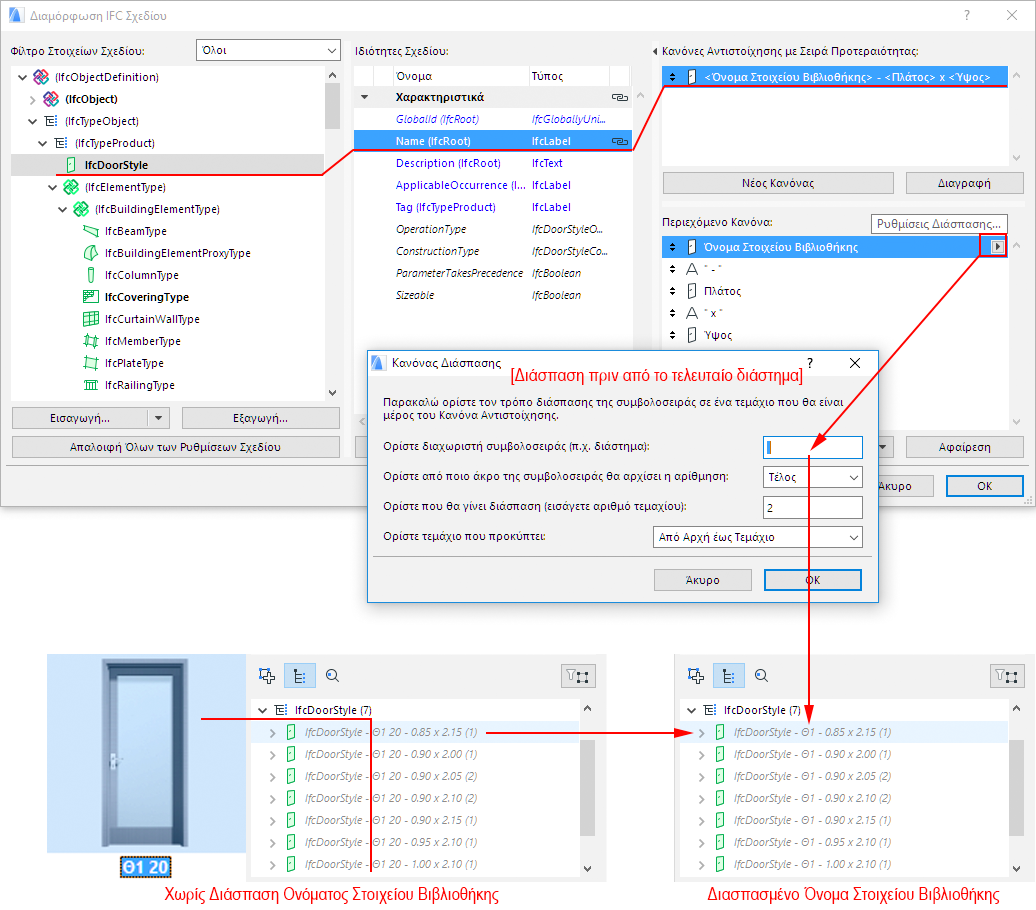The image size is (1036, 910).
Task: Collapse the (IfcObjectDefinition) node
Action: coord(22,77)
